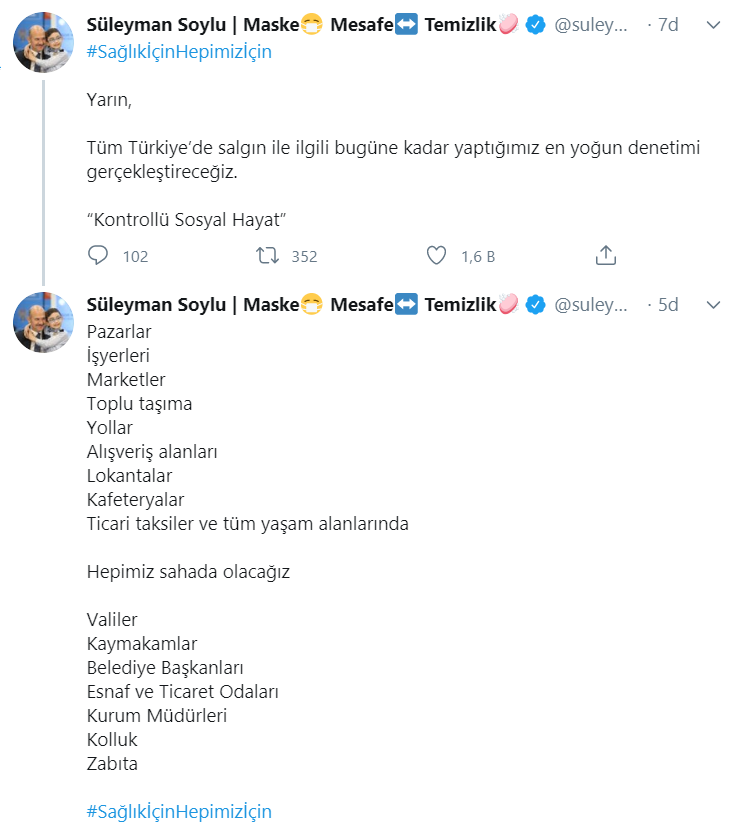The width and height of the screenshot is (738, 830).
Task: Expand the first tweet's options chevron
Action: point(713,25)
